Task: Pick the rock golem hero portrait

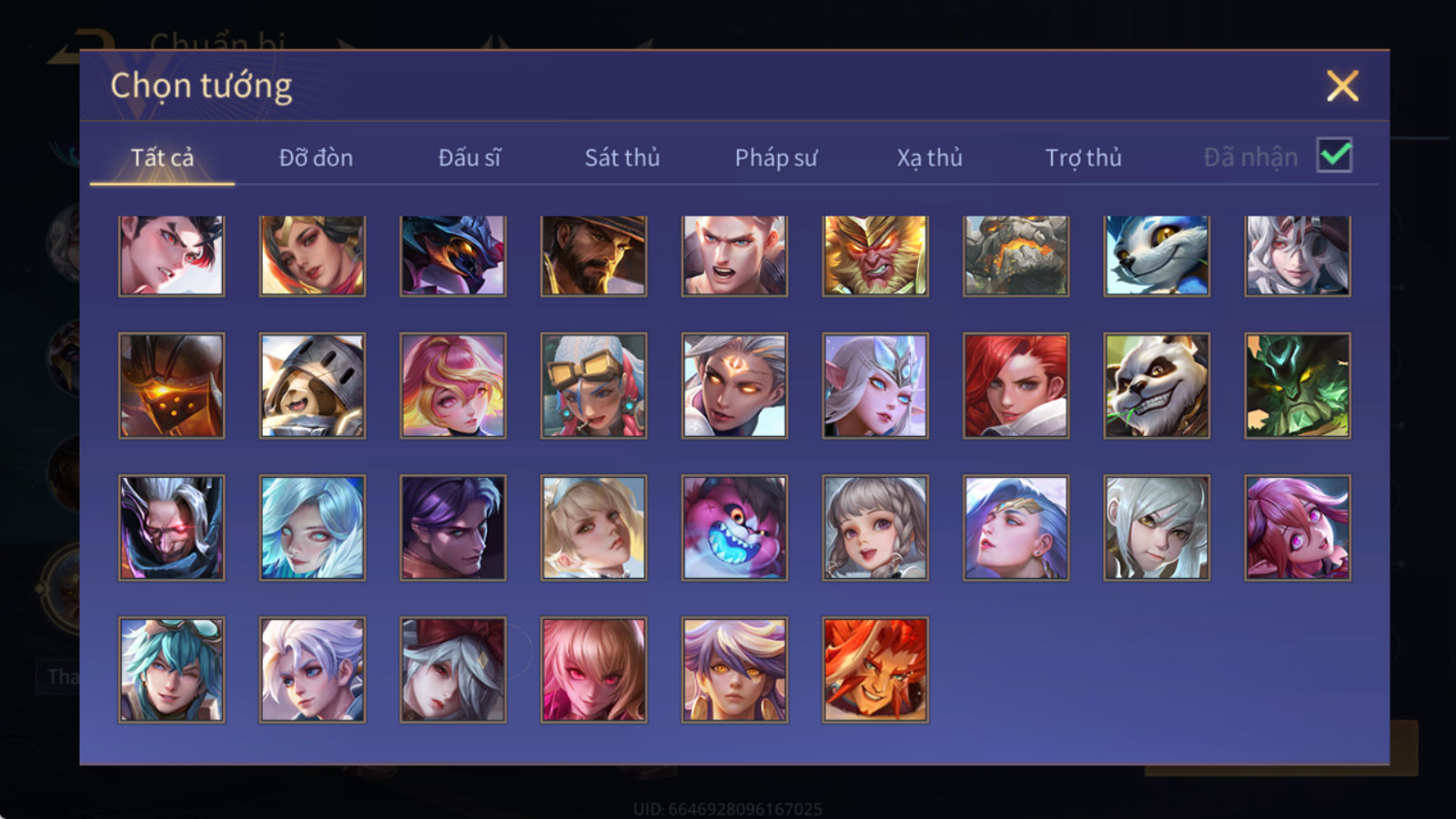Action: coord(1016,256)
